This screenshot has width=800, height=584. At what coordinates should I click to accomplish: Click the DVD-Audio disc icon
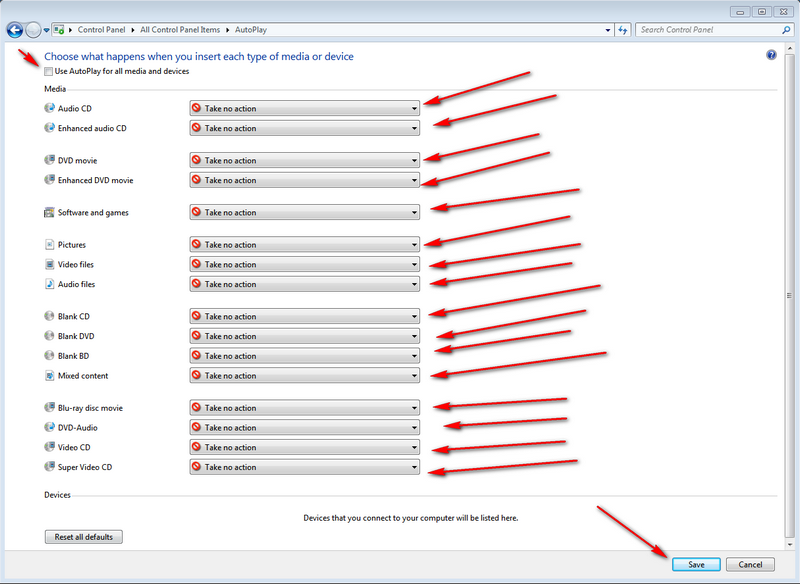point(49,427)
